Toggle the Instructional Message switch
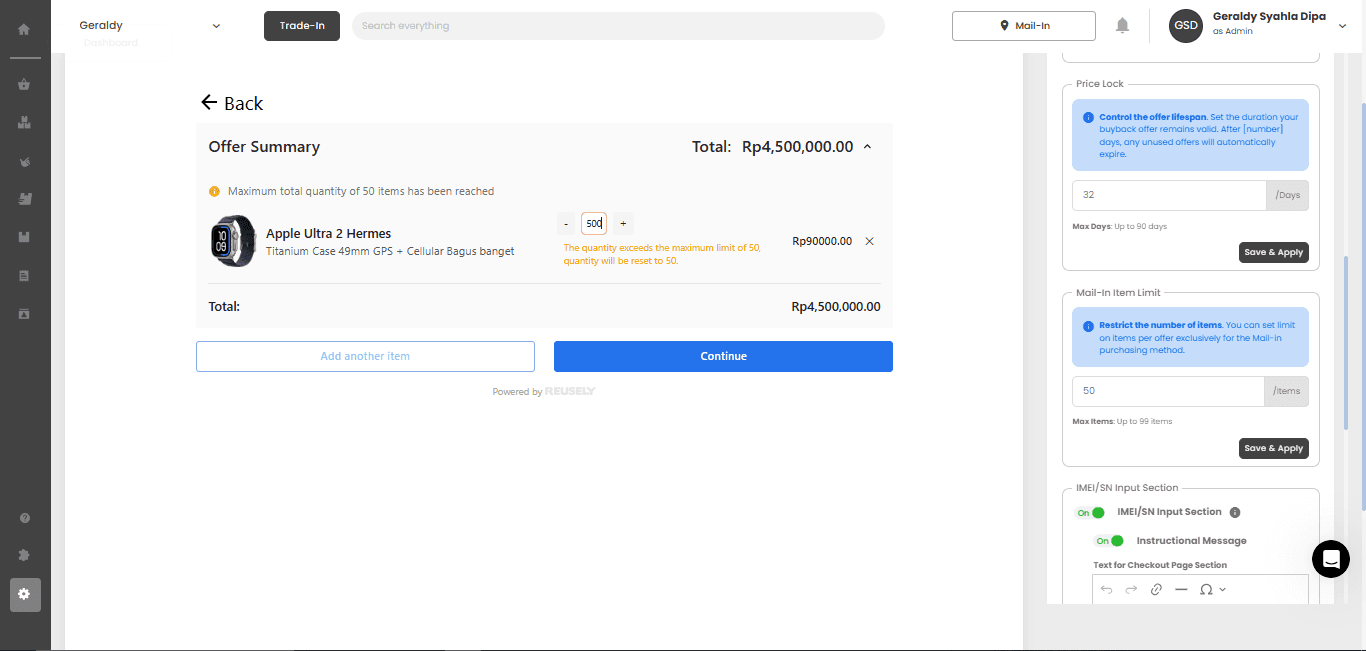 pyautogui.click(x=1109, y=541)
